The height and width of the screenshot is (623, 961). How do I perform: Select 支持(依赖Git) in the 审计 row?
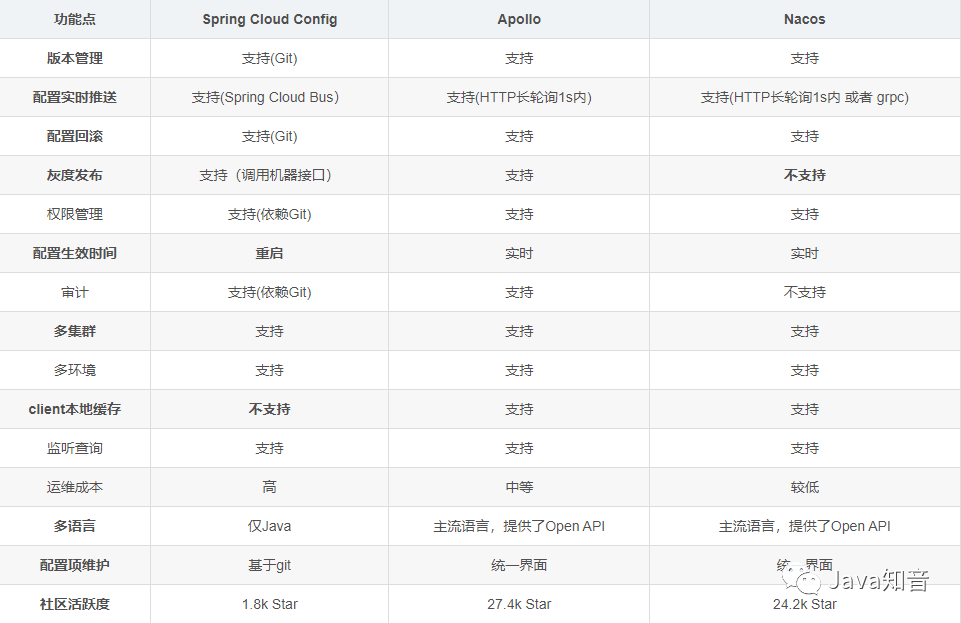click(270, 292)
